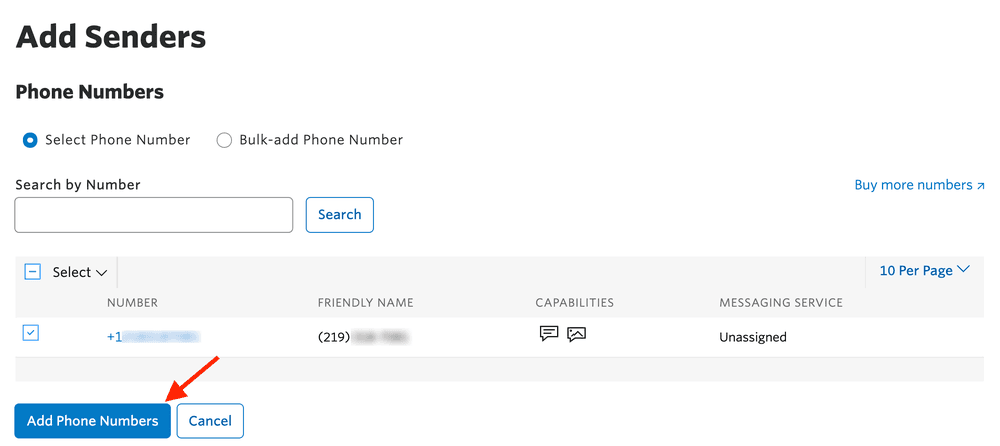This screenshot has width=1000, height=446.
Task: Open the Buy more numbers link
Action: pyautogui.click(x=919, y=185)
